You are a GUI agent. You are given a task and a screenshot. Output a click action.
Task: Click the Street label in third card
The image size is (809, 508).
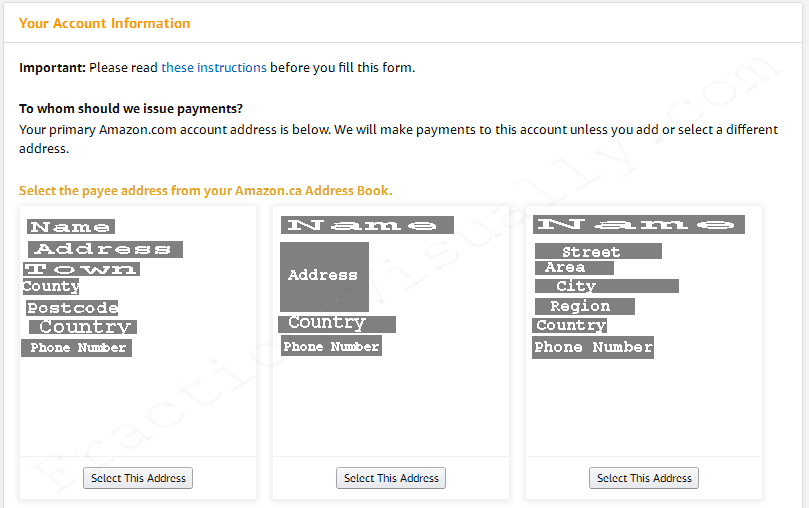coord(598,251)
